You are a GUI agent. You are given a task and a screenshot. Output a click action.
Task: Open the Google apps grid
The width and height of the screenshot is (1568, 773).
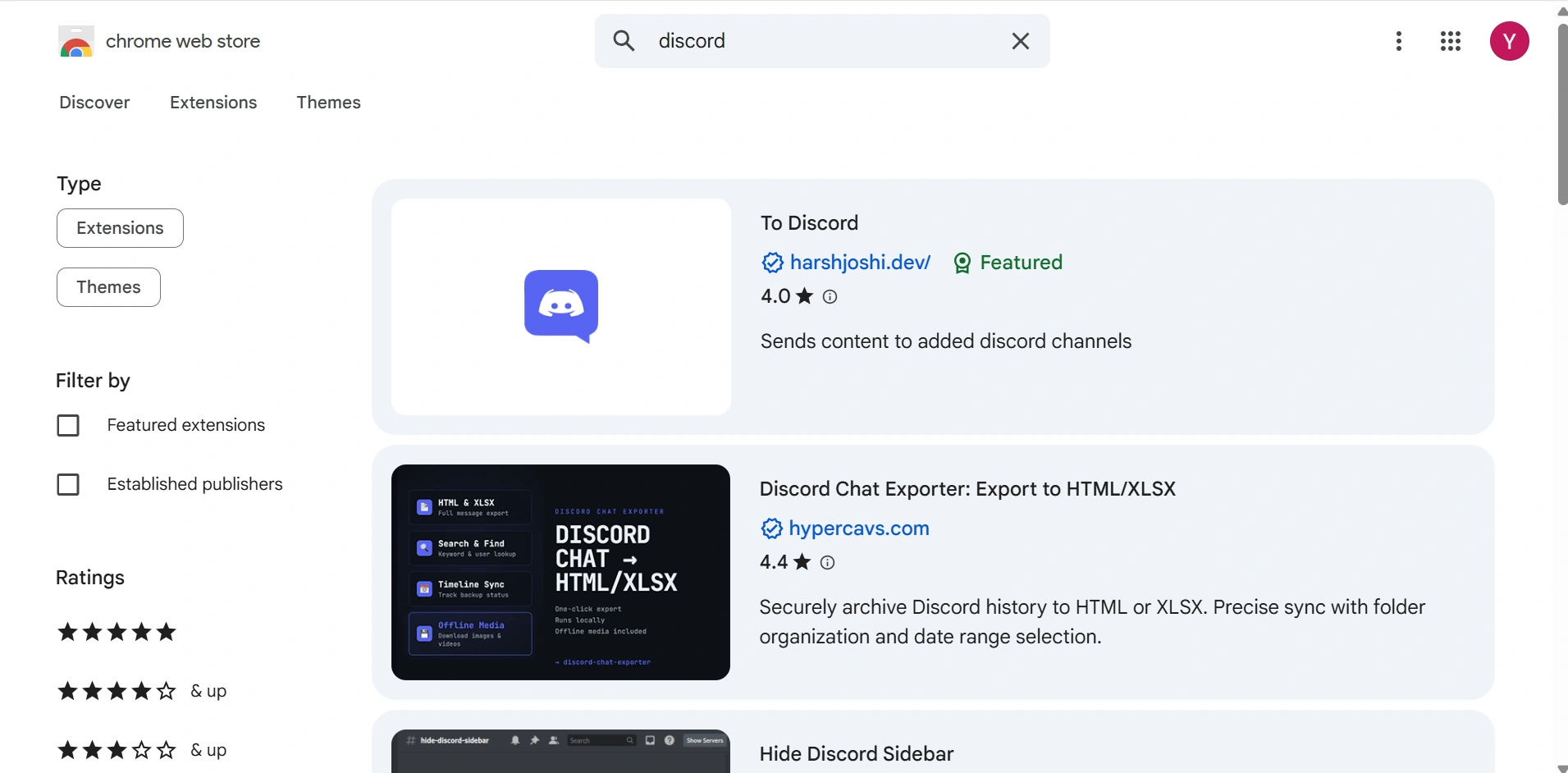[x=1451, y=41]
